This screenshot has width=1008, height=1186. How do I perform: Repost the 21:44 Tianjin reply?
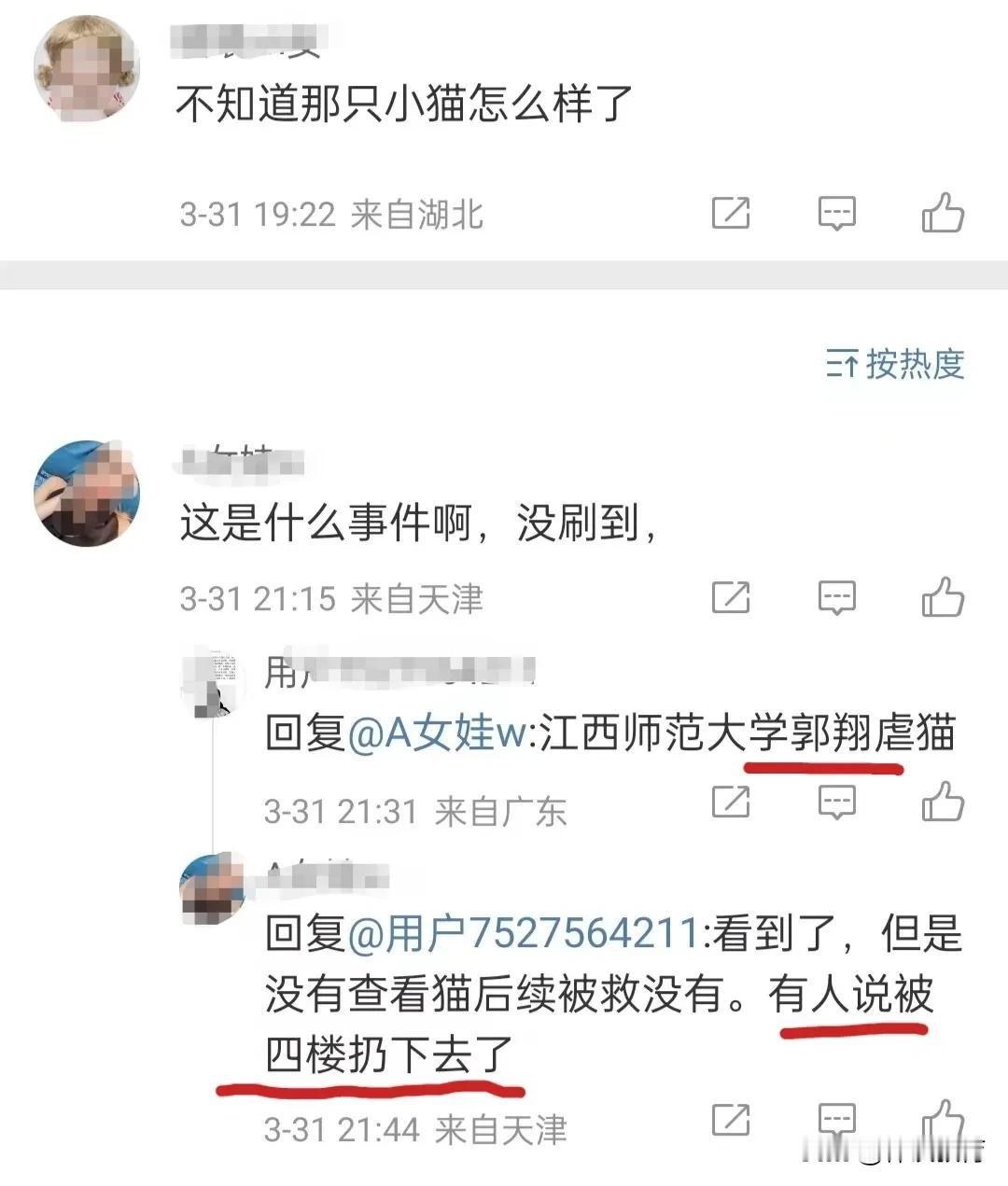click(x=731, y=1121)
